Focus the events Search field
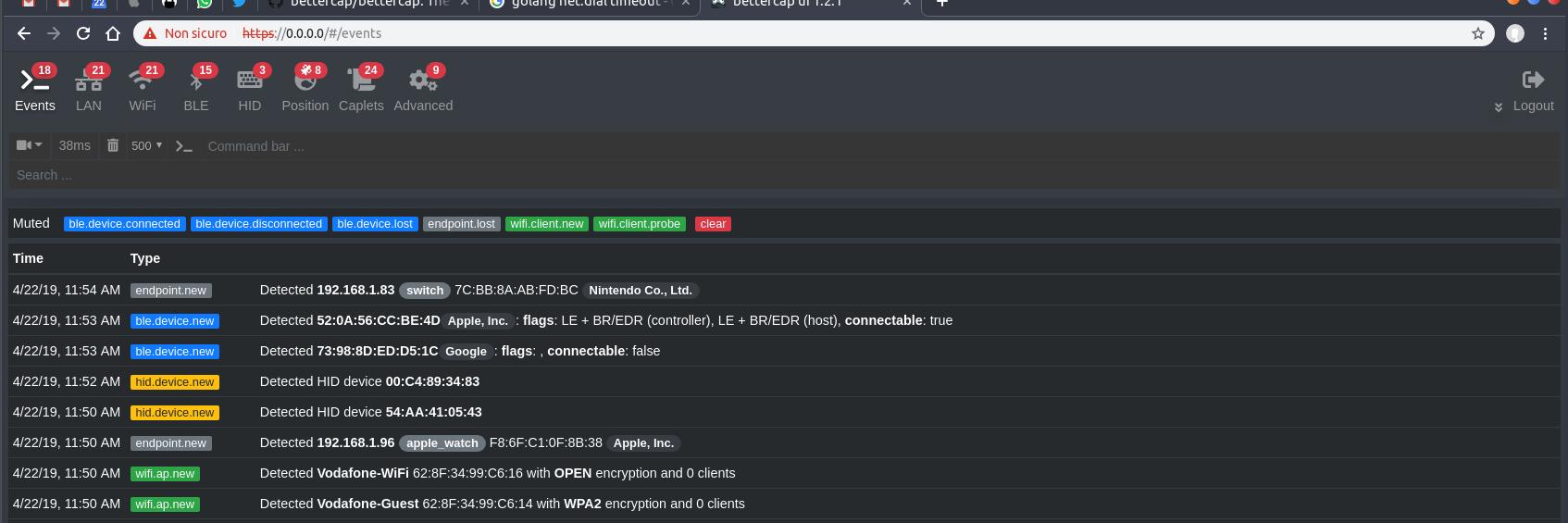 tap(784, 175)
